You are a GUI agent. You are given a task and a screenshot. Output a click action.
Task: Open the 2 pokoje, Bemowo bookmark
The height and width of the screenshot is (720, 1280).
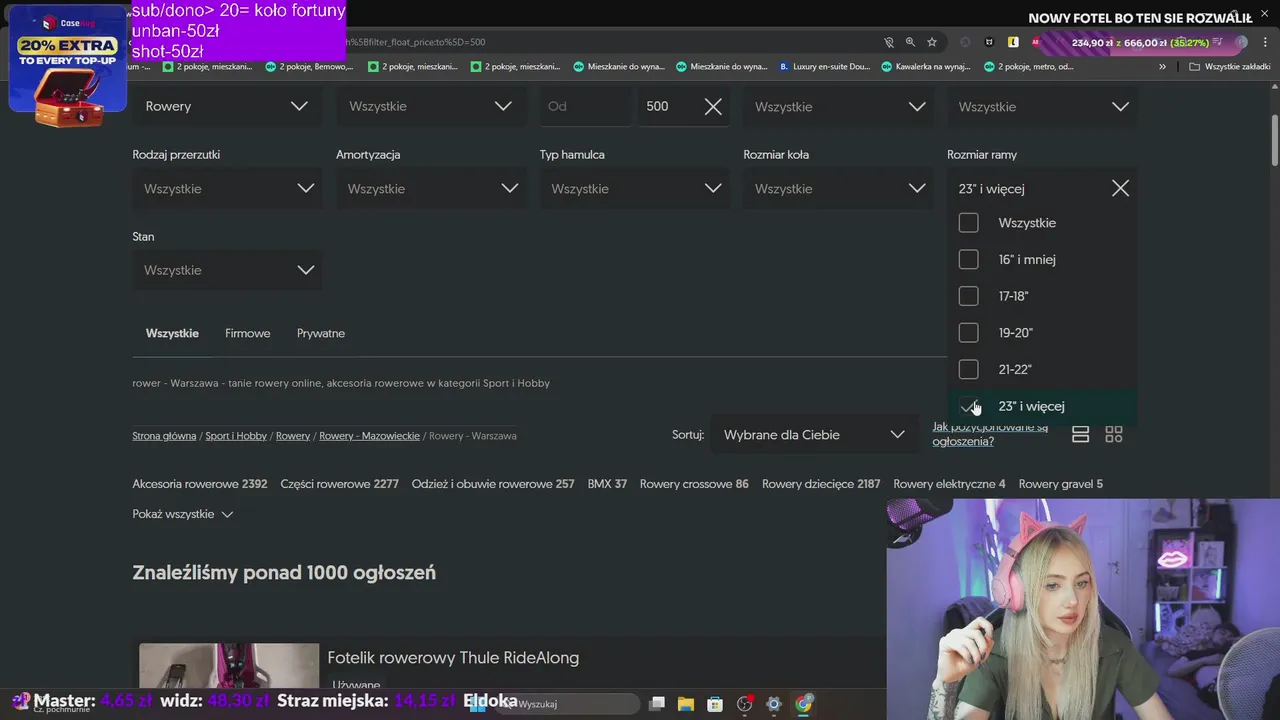click(x=308, y=67)
